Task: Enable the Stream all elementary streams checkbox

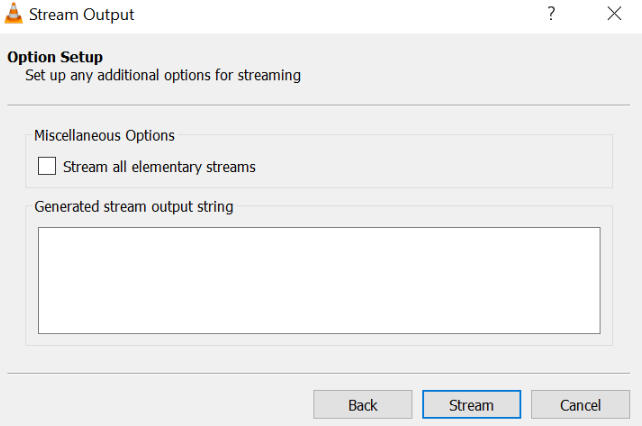Action: (47, 167)
